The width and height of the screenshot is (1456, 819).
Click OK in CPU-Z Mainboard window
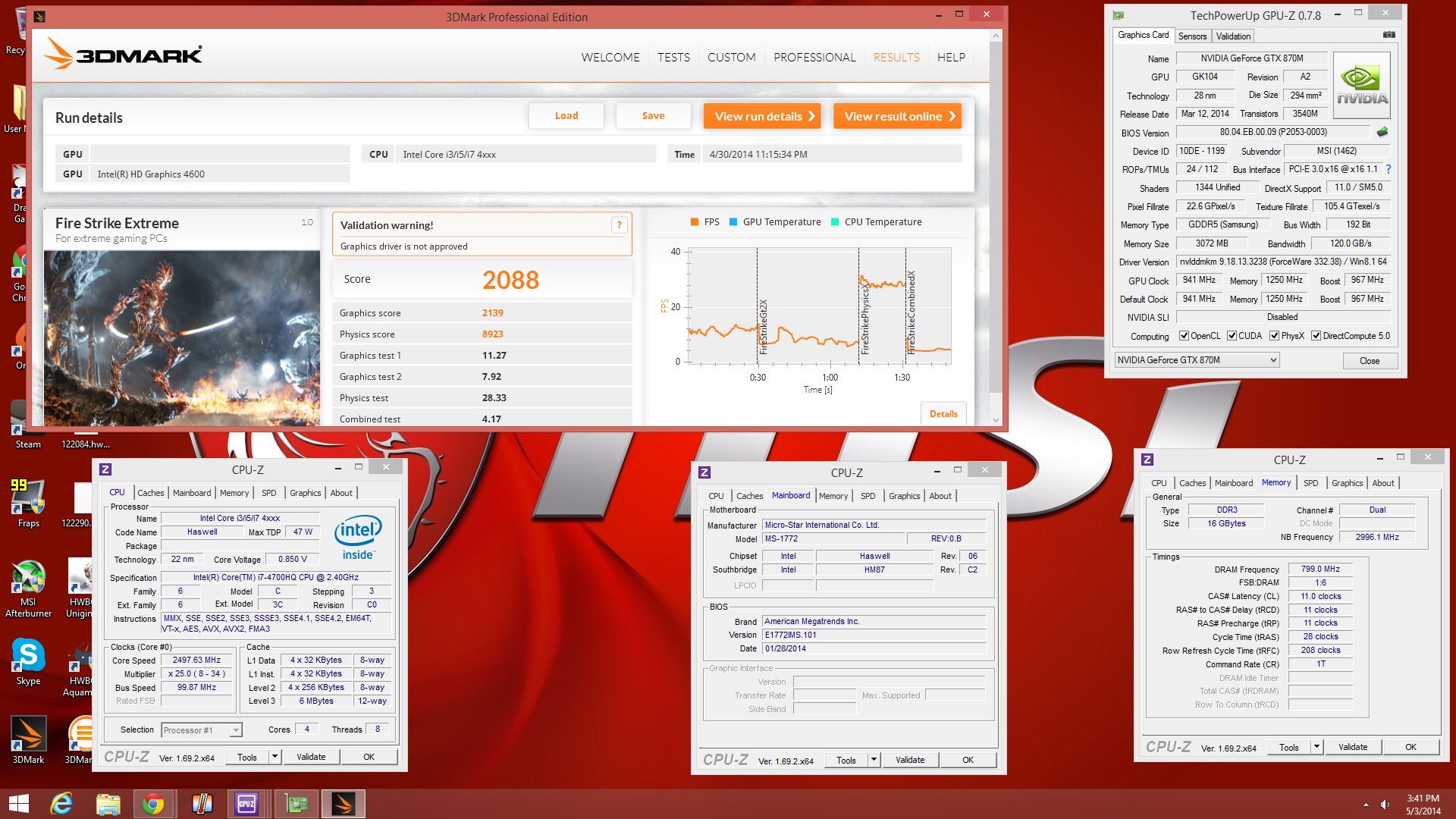pos(968,760)
